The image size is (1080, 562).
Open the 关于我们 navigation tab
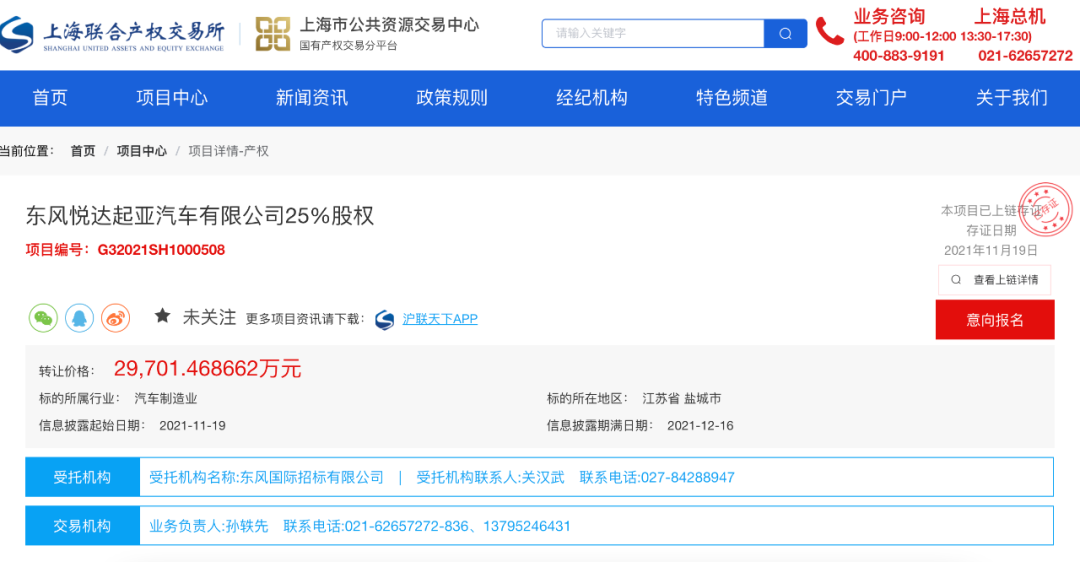pyautogui.click(x=1012, y=98)
